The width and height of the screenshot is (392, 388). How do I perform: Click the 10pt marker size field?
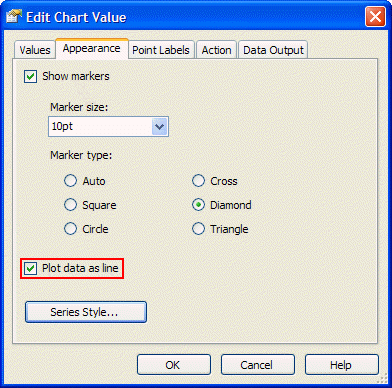pos(108,127)
